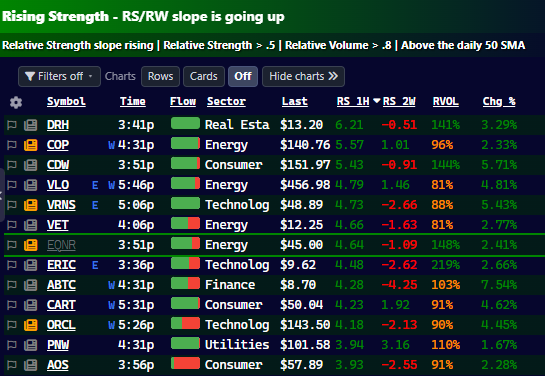The height and width of the screenshot is (376, 545).
Task: Click the E earnings marker for ERIC
Action: [x=95, y=265]
